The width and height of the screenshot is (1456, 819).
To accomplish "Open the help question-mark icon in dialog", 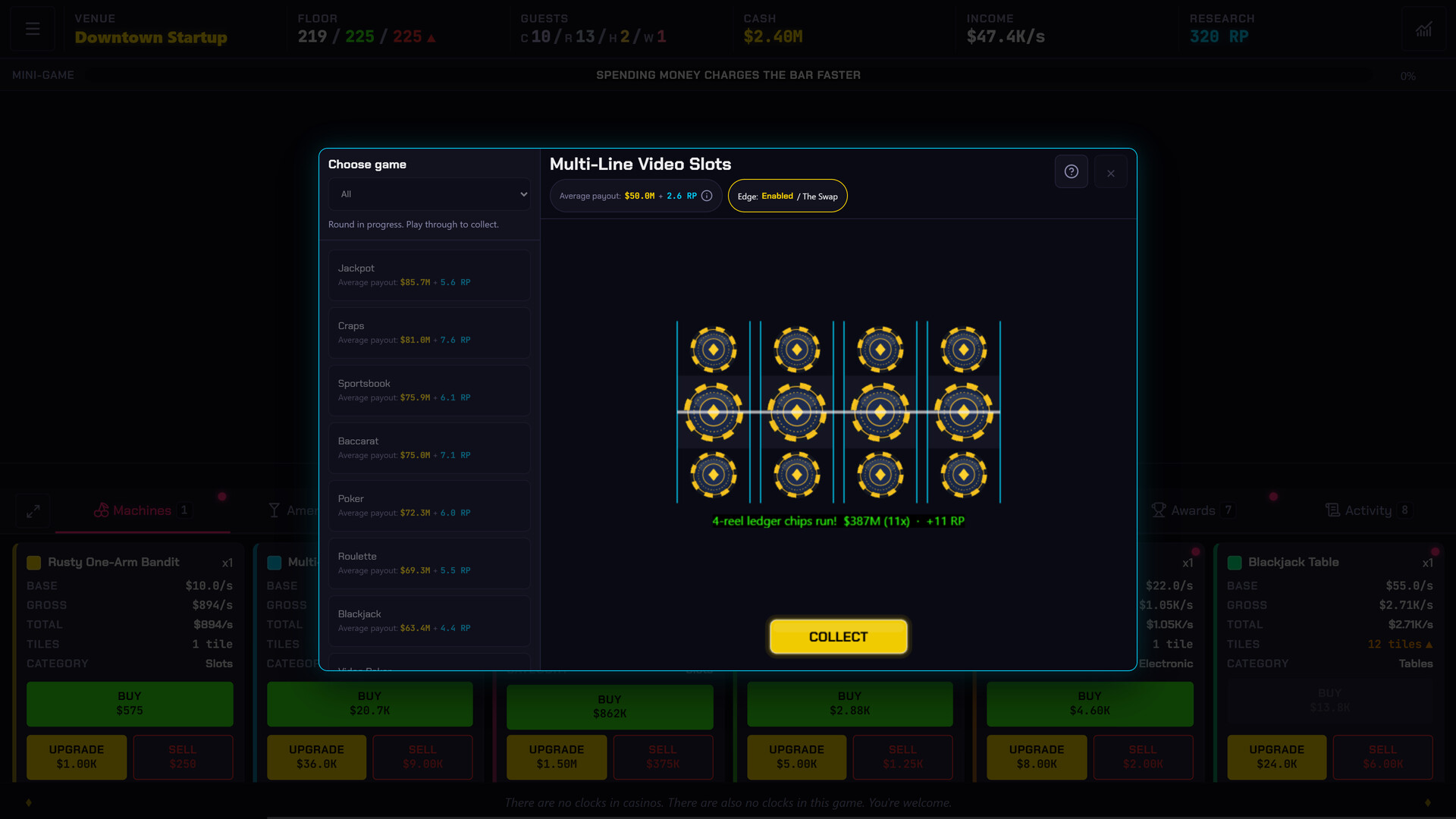I will 1071,171.
